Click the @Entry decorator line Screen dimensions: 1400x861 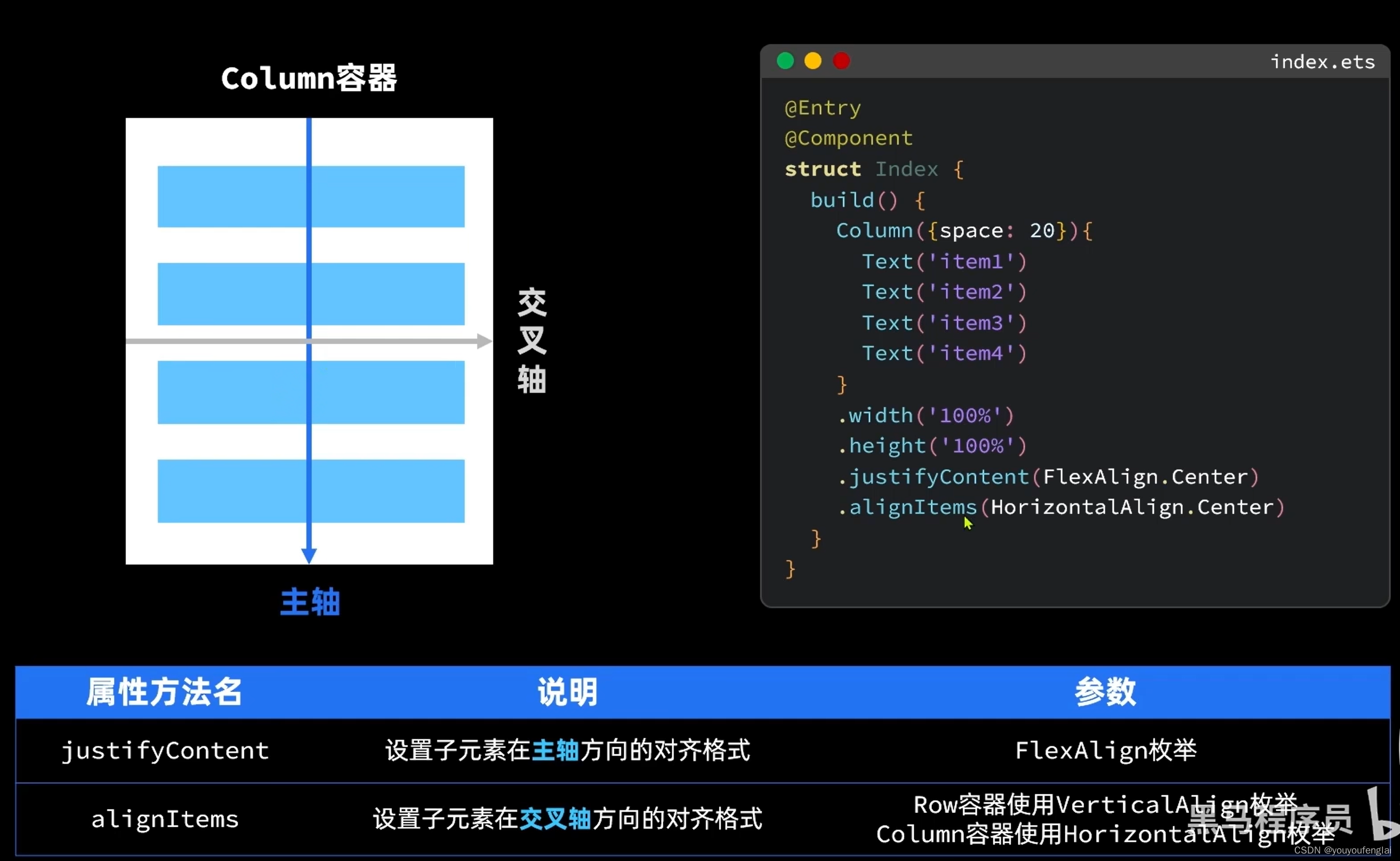pos(822,108)
